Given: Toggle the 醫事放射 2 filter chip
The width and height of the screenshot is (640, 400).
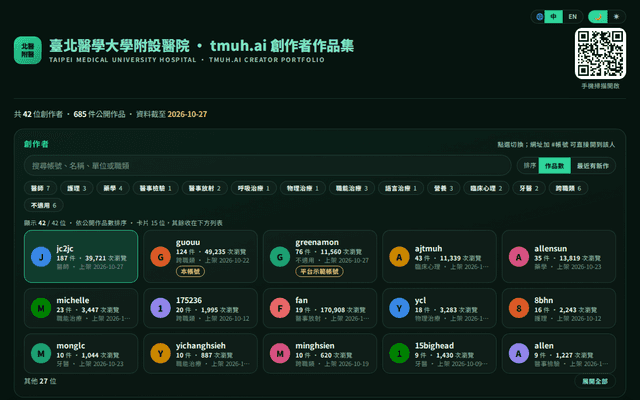Looking at the screenshot, I should tap(204, 188).
